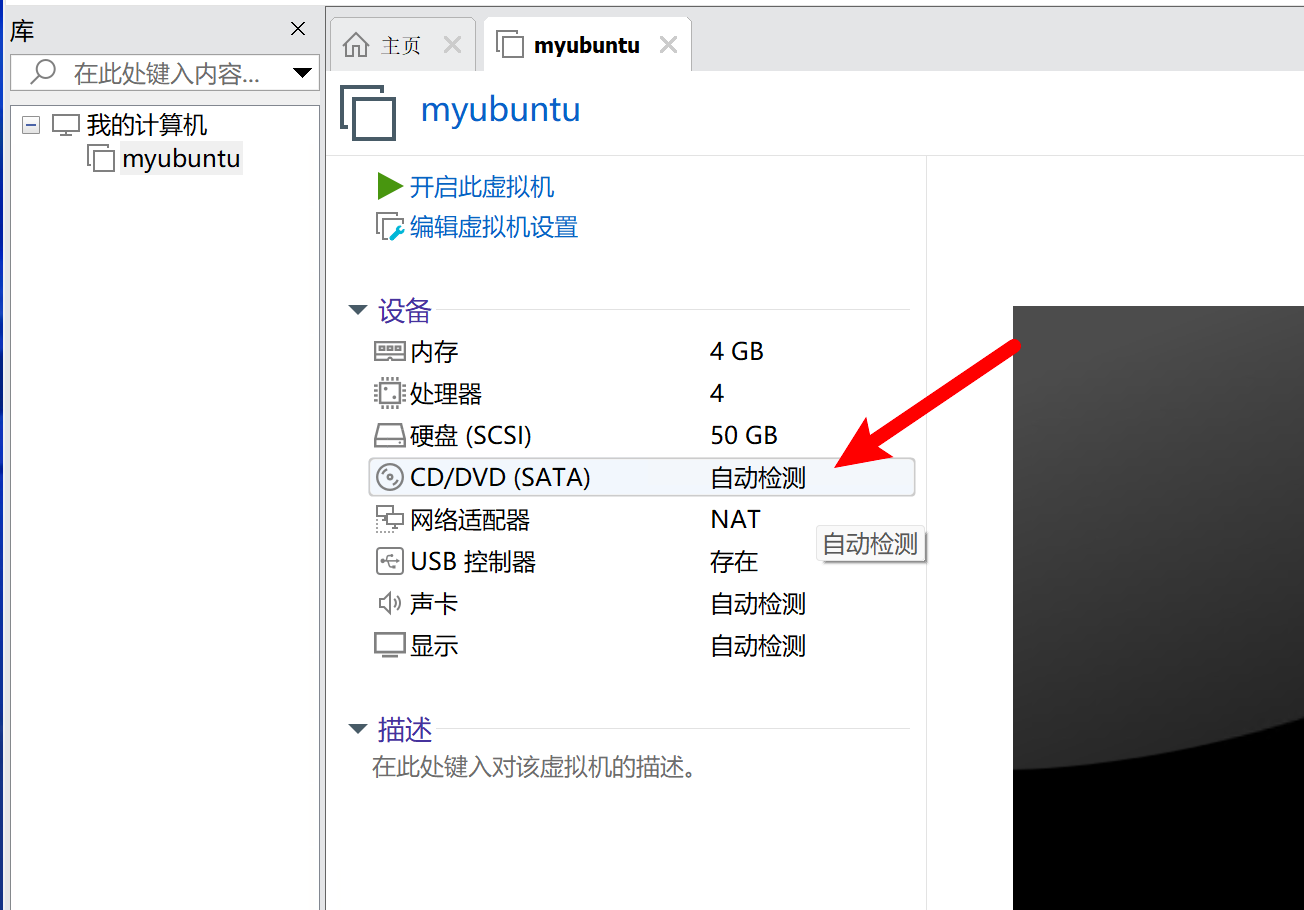
Task: Click the processor count value 4
Action: (x=717, y=394)
